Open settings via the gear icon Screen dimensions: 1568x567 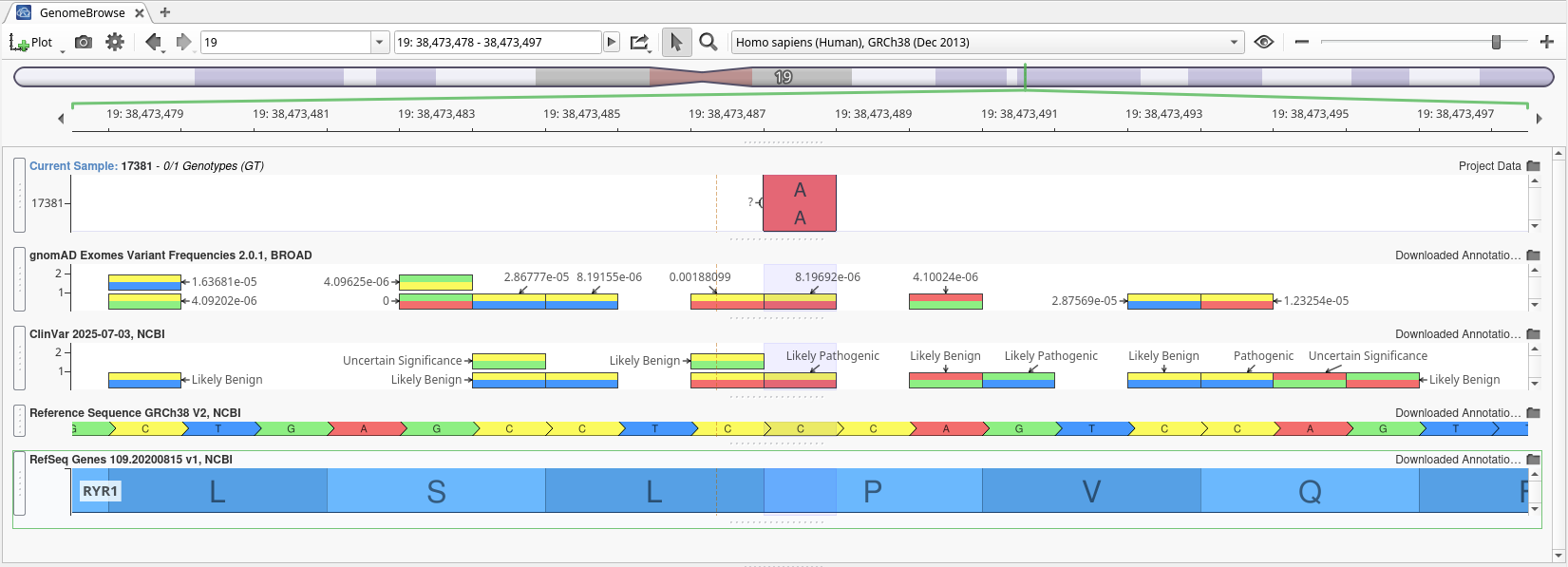pyautogui.click(x=115, y=42)
